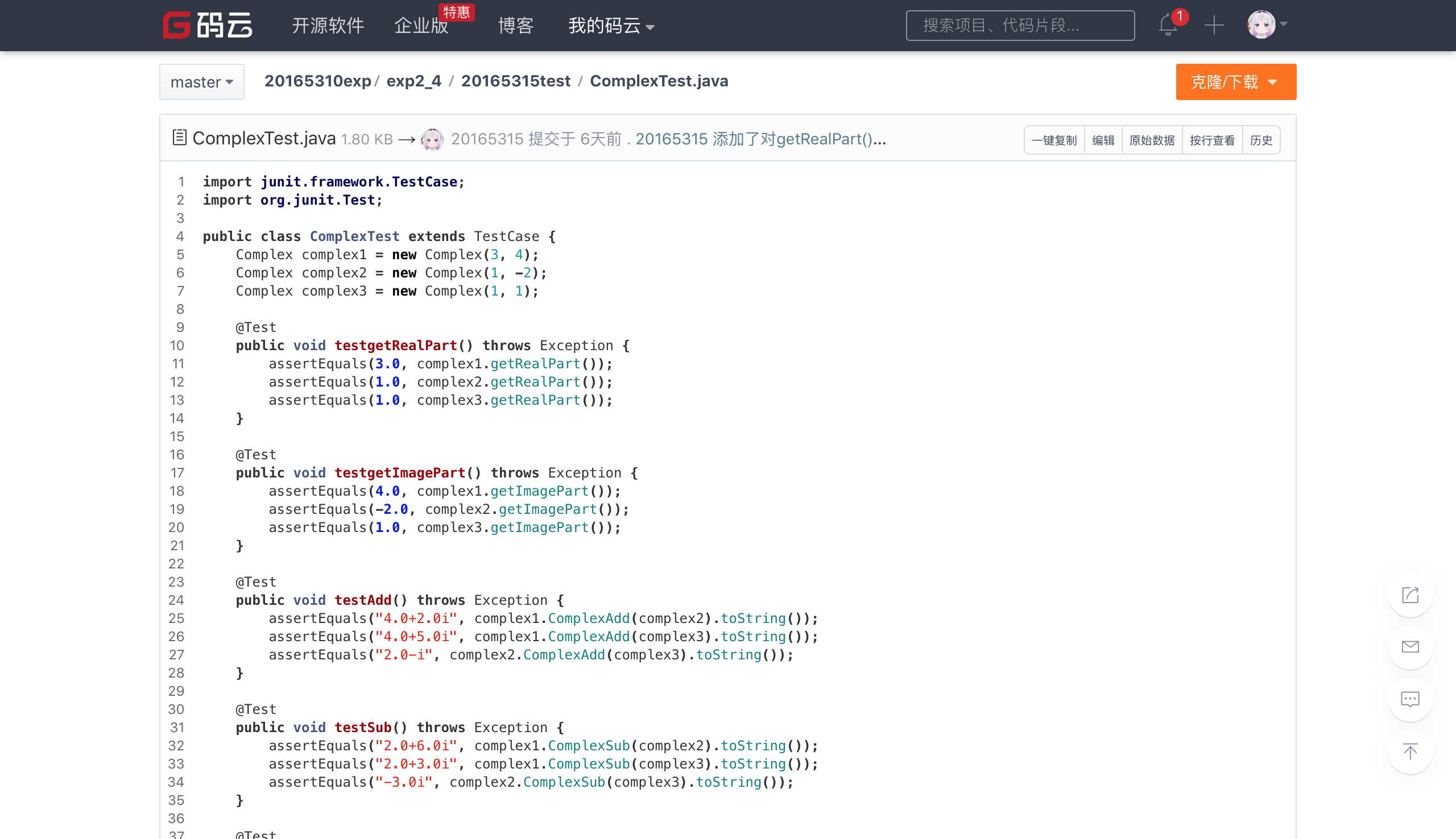Go to the 博客 nav item
This screenshot has width=1456, height=839.
click(515, 26)
